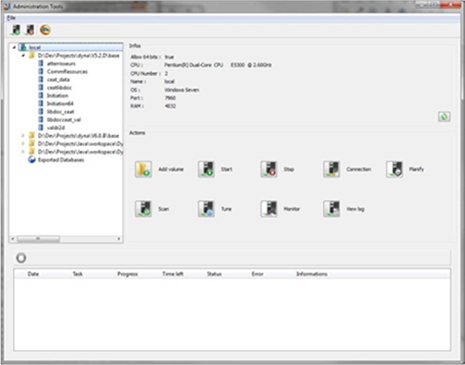This screenshot has width=465, height=365.
Task: Click the Progress column header
Action: [127, 274]
